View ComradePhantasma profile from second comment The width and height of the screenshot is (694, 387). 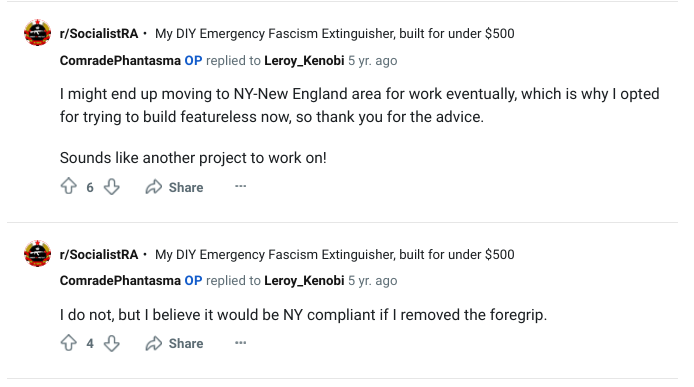(x=120, y=280)
